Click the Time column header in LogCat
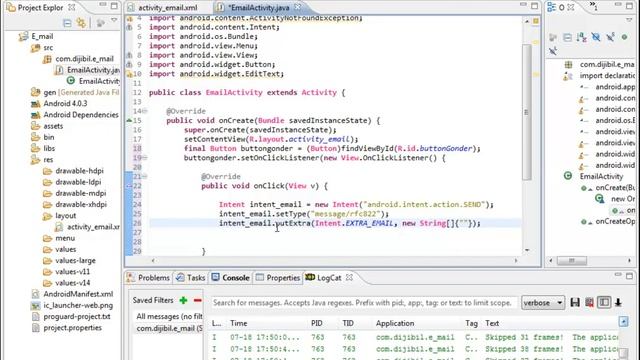 click(x=238, y=323)
